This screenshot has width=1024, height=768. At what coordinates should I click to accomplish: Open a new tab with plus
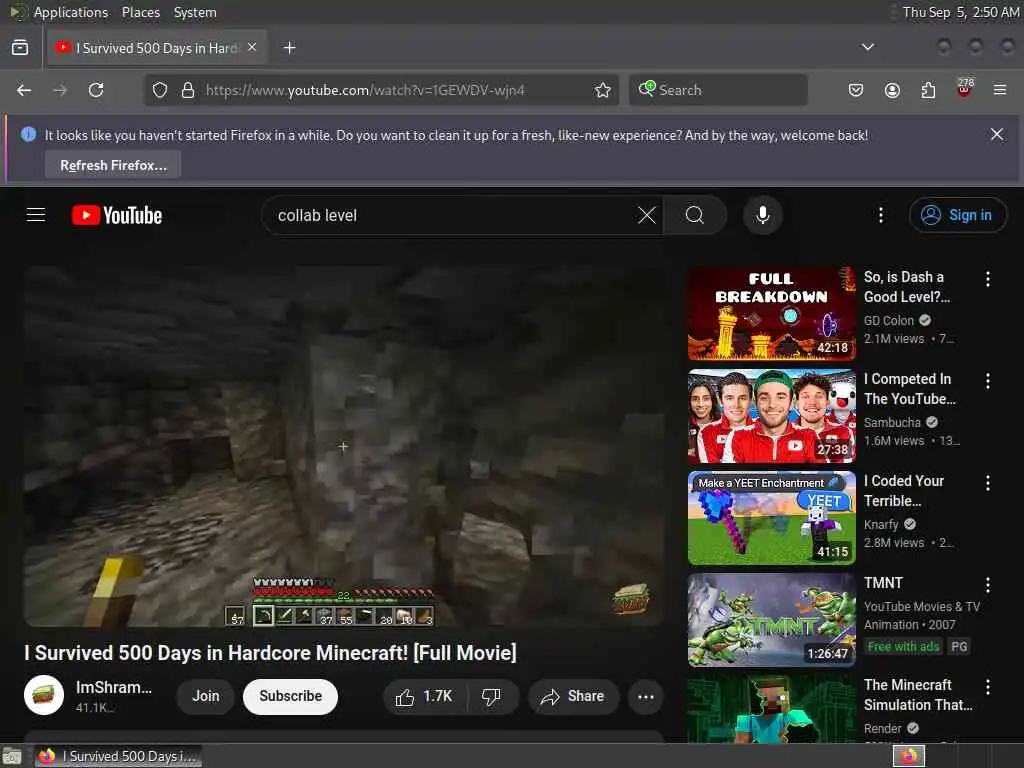(290, 48)
